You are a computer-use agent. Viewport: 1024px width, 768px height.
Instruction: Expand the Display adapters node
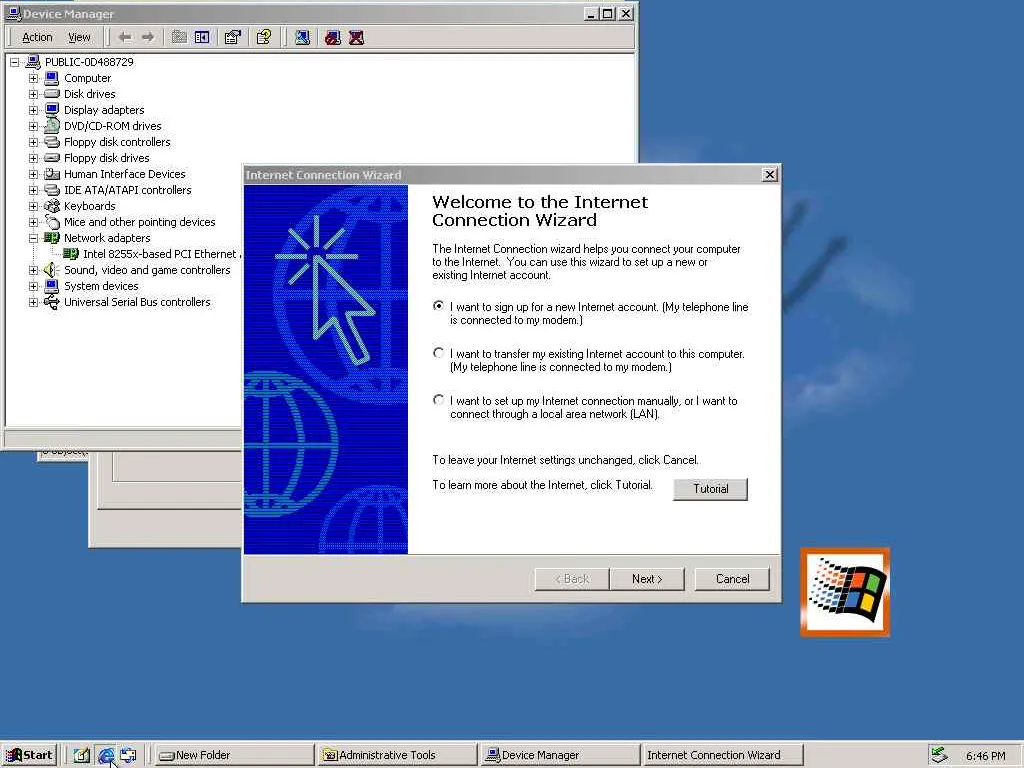pos(33,110)
